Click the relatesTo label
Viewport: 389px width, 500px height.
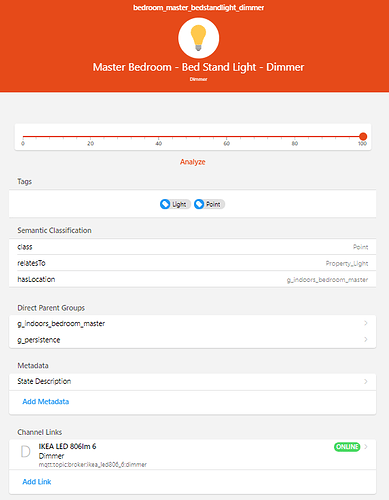point(31,263)
